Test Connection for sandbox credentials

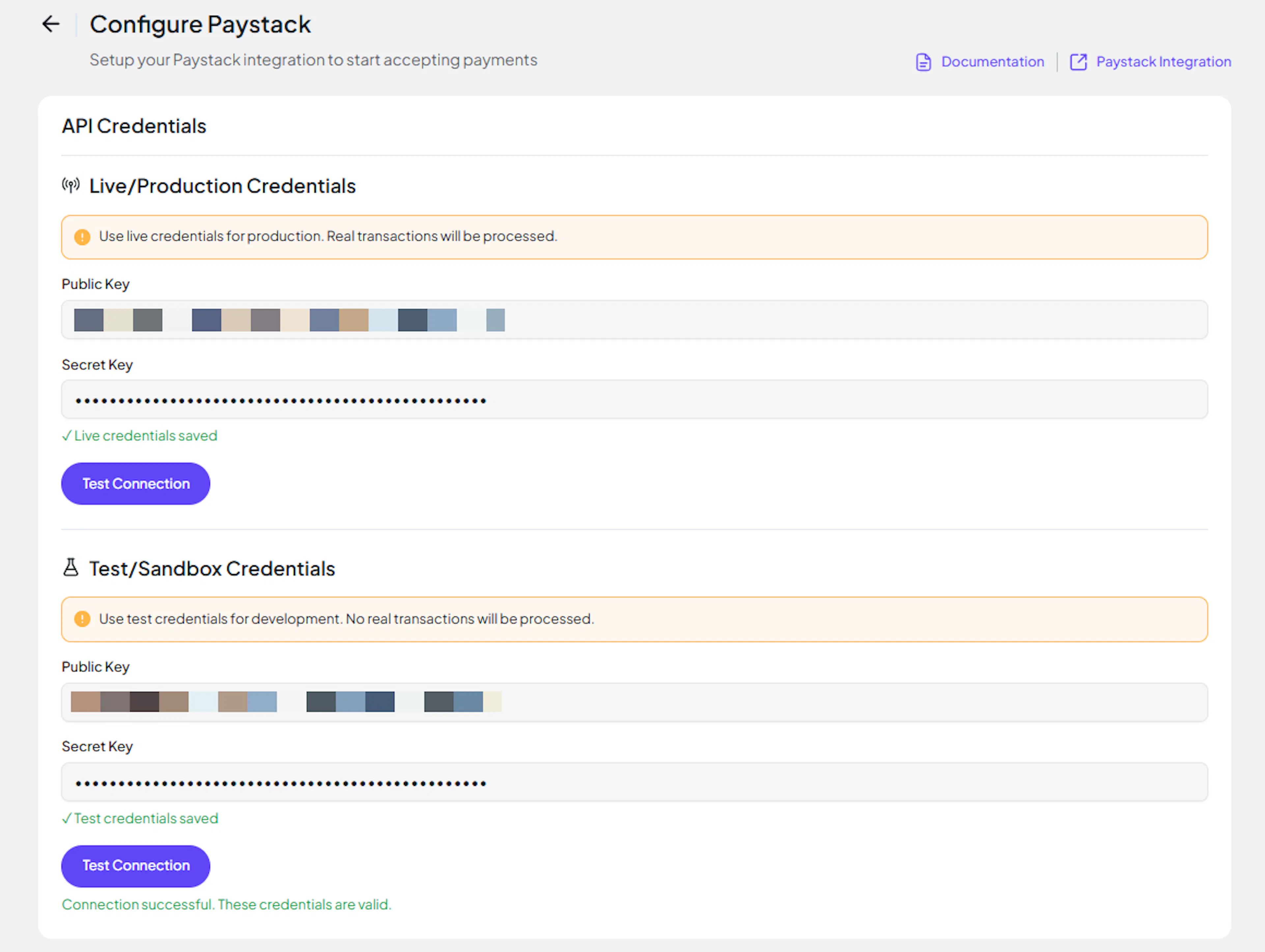point(135,866)
